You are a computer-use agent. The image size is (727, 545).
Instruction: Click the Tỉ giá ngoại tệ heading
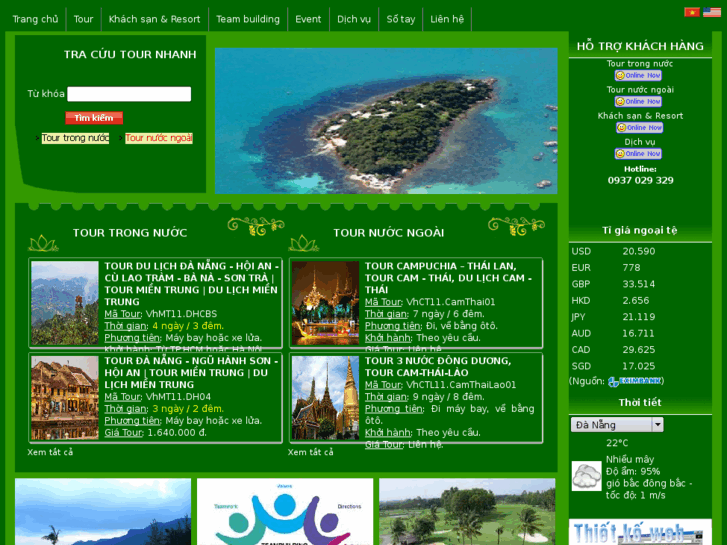[x=640, y=230]
